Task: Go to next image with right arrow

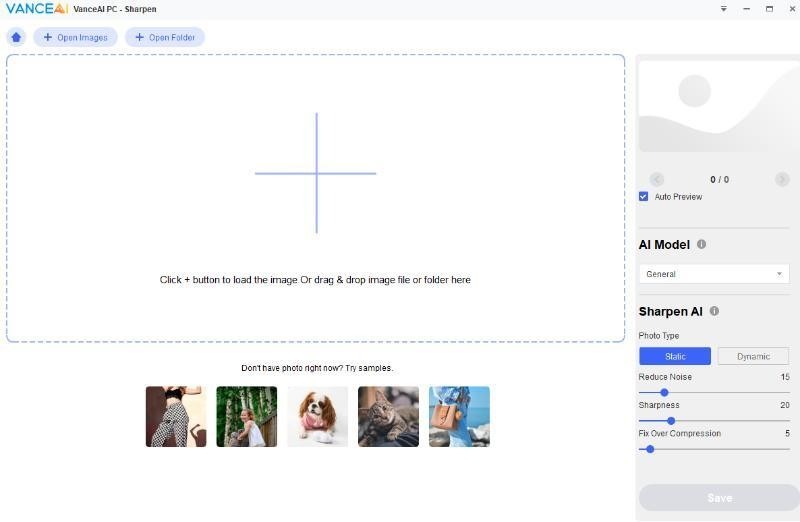Action: tap(782, 180)
